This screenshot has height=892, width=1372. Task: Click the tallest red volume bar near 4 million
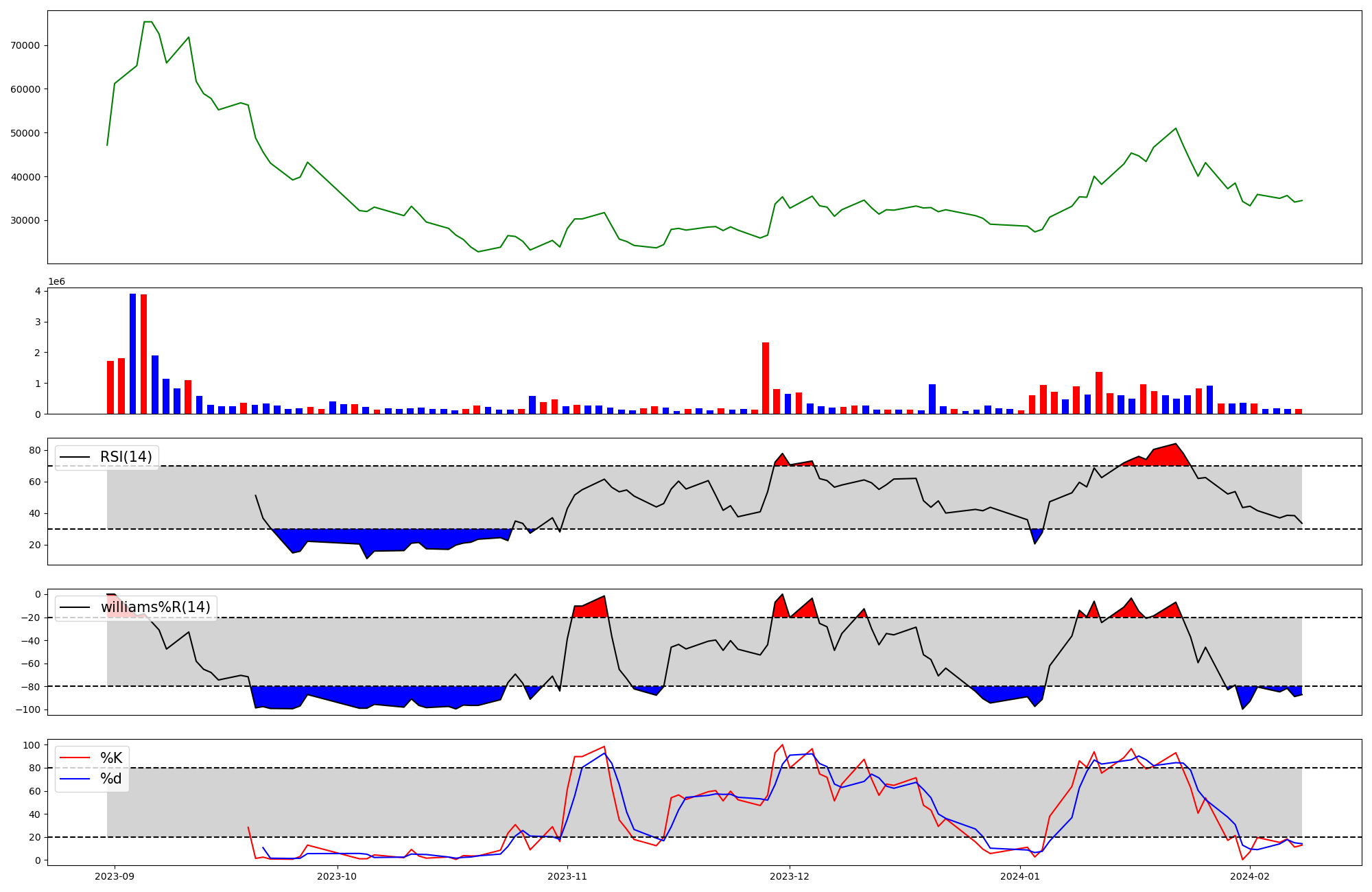[x=143, y=353]
